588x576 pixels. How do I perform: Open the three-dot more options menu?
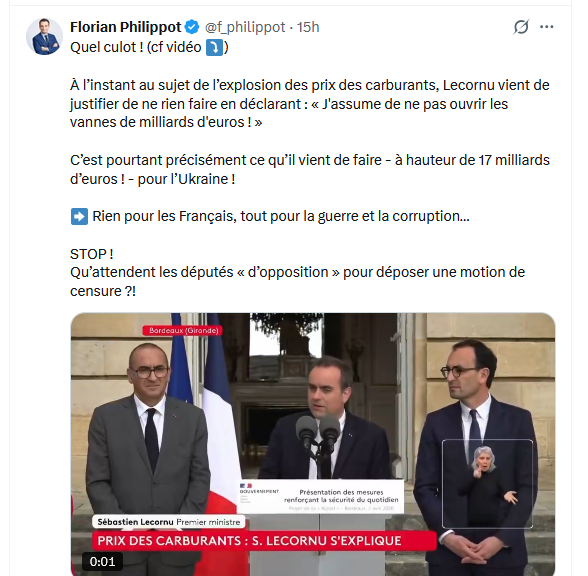(x=546, y=27)
